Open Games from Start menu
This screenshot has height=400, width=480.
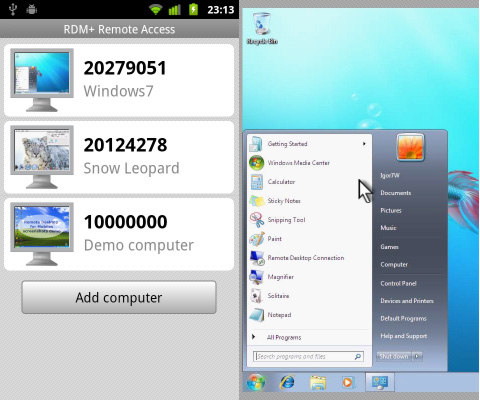click(x=389, y=247)
